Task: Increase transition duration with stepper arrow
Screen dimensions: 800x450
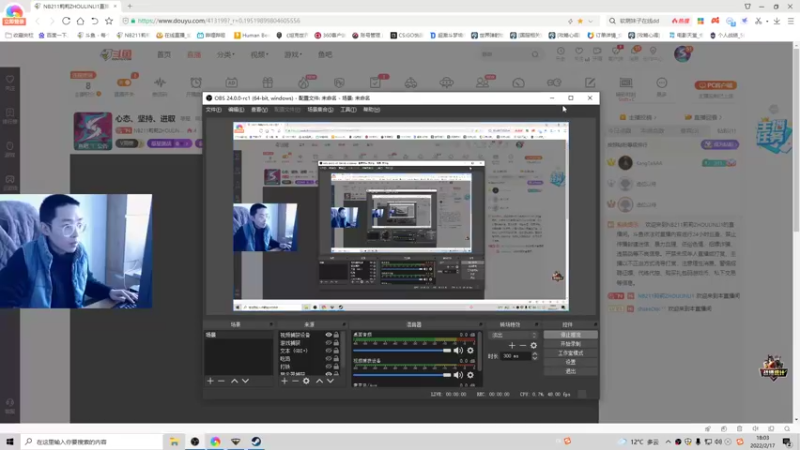Action: (535, 354)
